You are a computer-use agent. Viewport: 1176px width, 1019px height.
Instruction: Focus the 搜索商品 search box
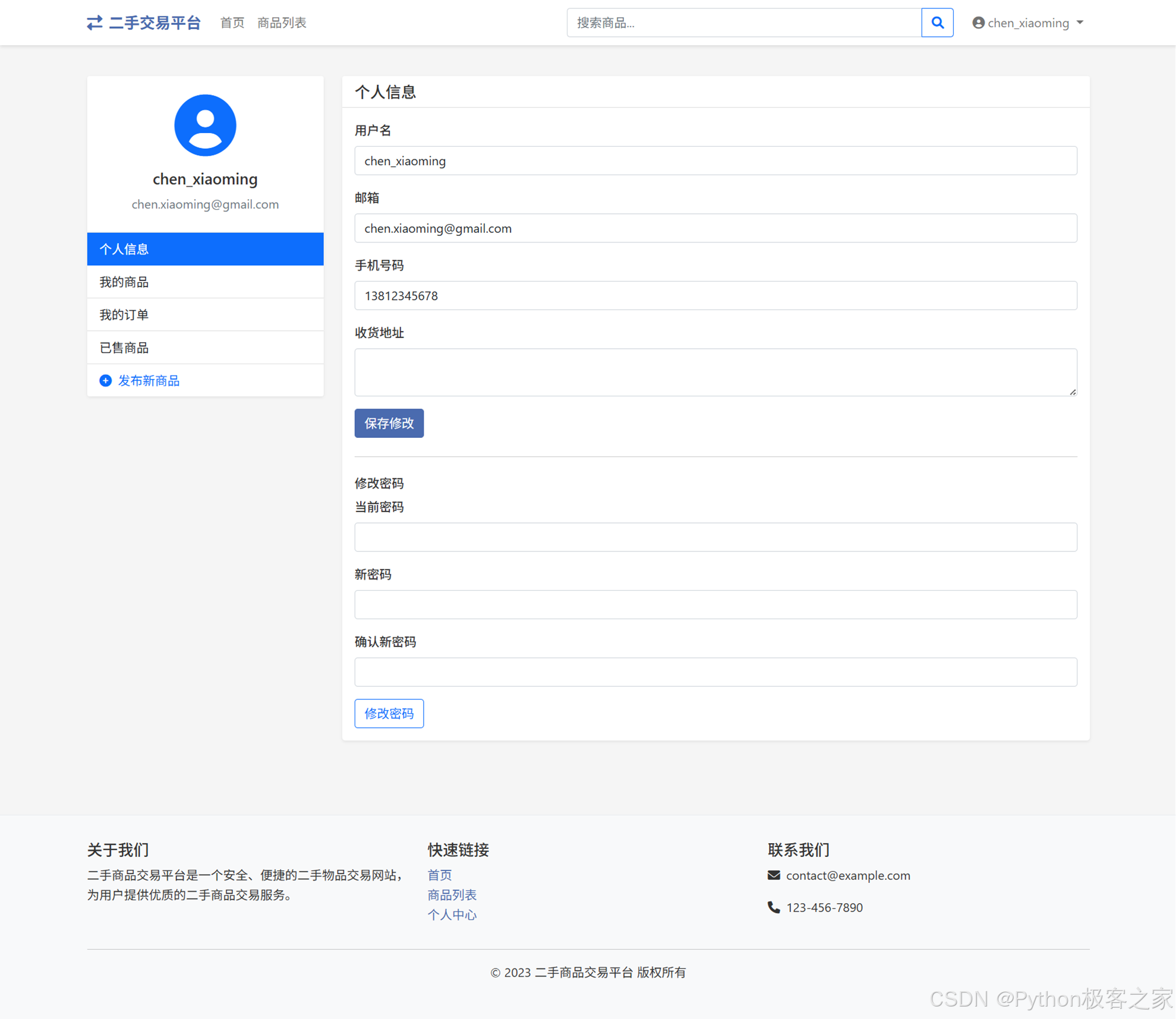(x=743, y=23)
